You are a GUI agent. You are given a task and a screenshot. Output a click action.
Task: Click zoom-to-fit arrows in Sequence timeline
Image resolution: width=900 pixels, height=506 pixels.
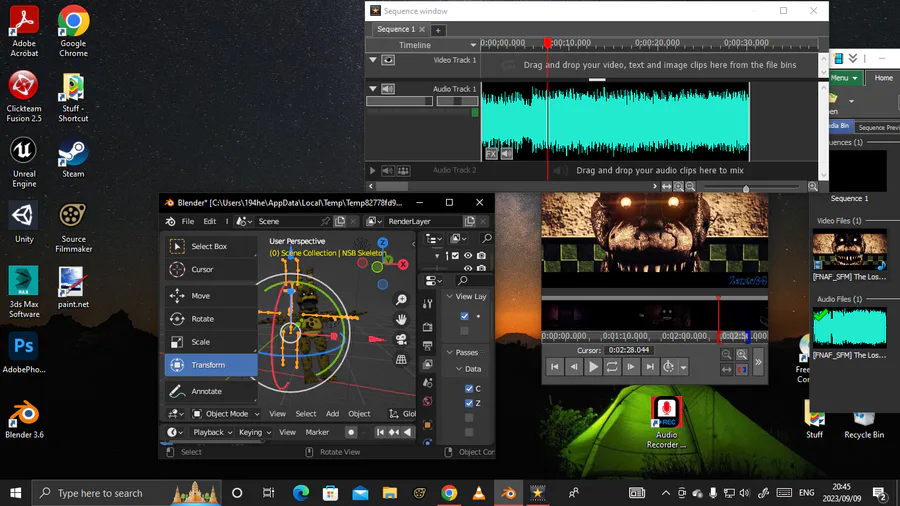tap(666, 186)
